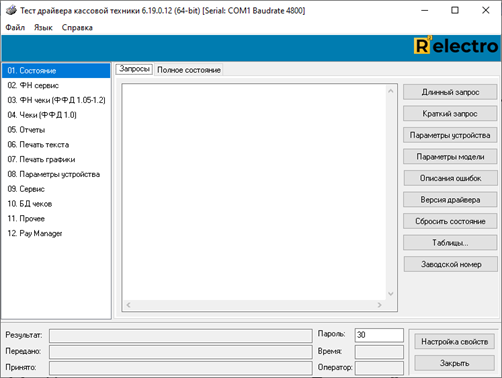The image size is (502, 378).
Task: Open 10. БД чеков section
Action: click(56, 204)
